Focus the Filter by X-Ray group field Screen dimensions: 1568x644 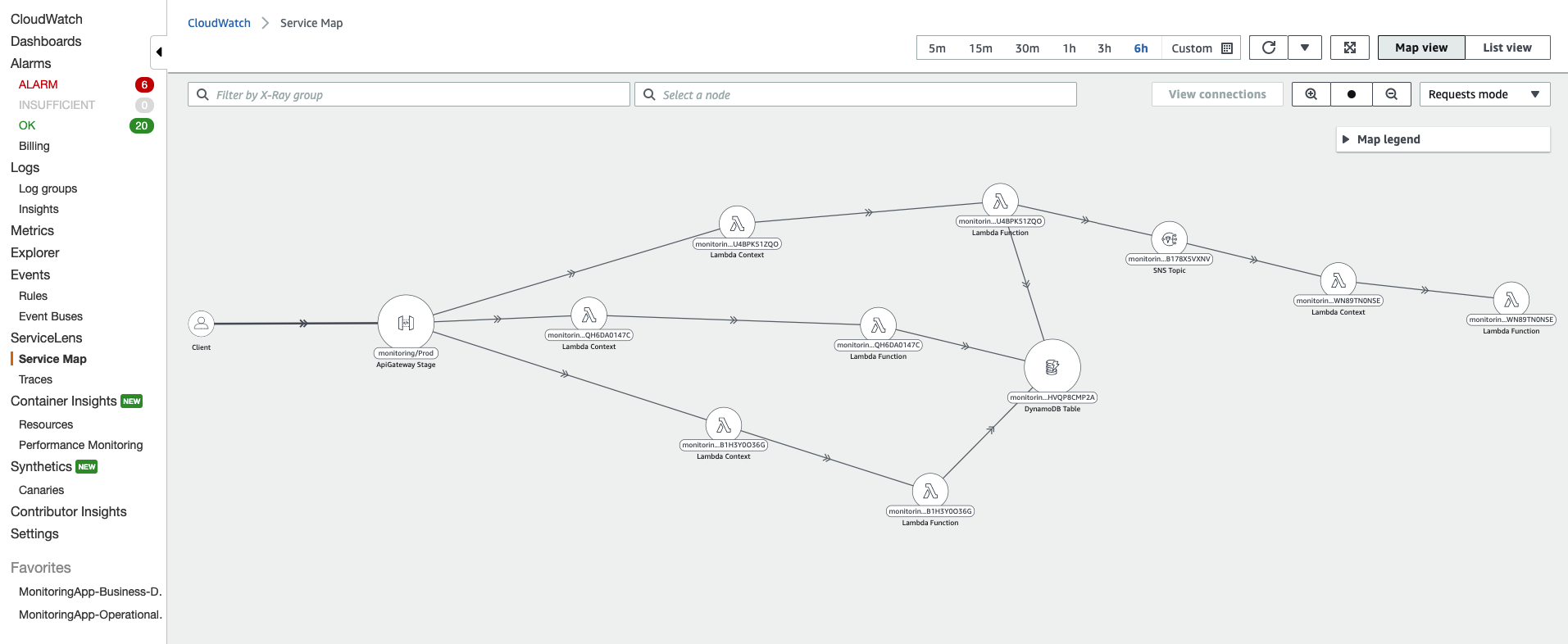pyautogui.click(x=409, y=94)
